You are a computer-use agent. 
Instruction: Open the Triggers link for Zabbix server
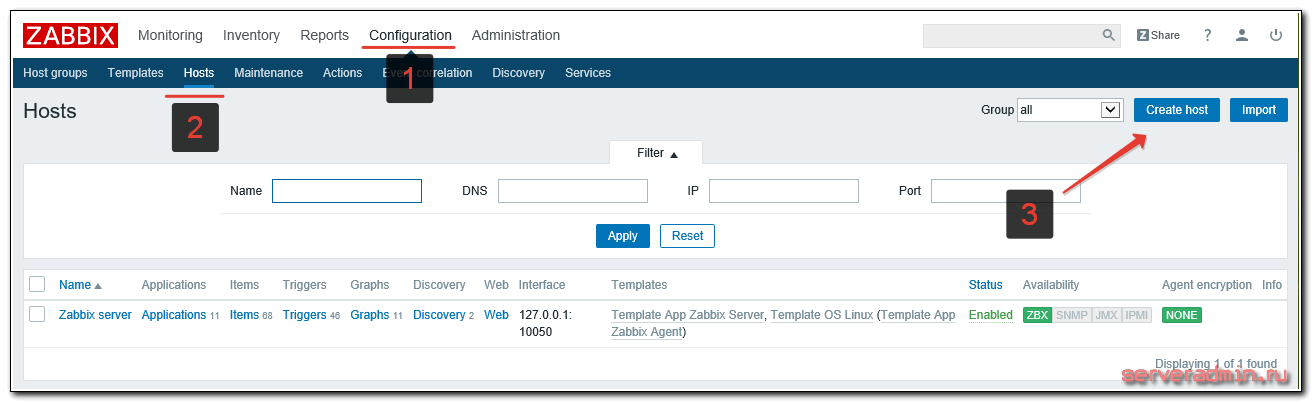304,315
